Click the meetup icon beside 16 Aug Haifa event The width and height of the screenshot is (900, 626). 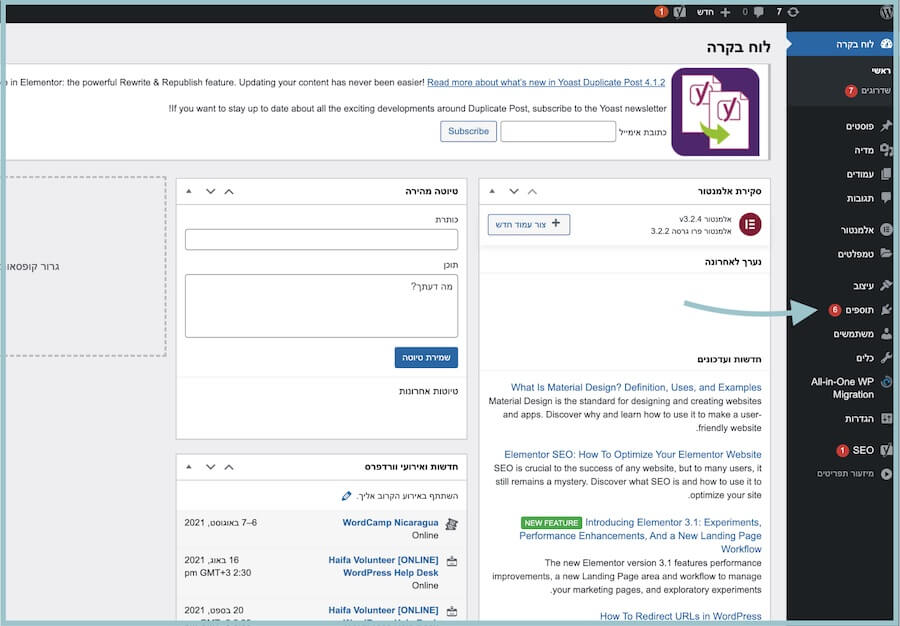point(452,561)
